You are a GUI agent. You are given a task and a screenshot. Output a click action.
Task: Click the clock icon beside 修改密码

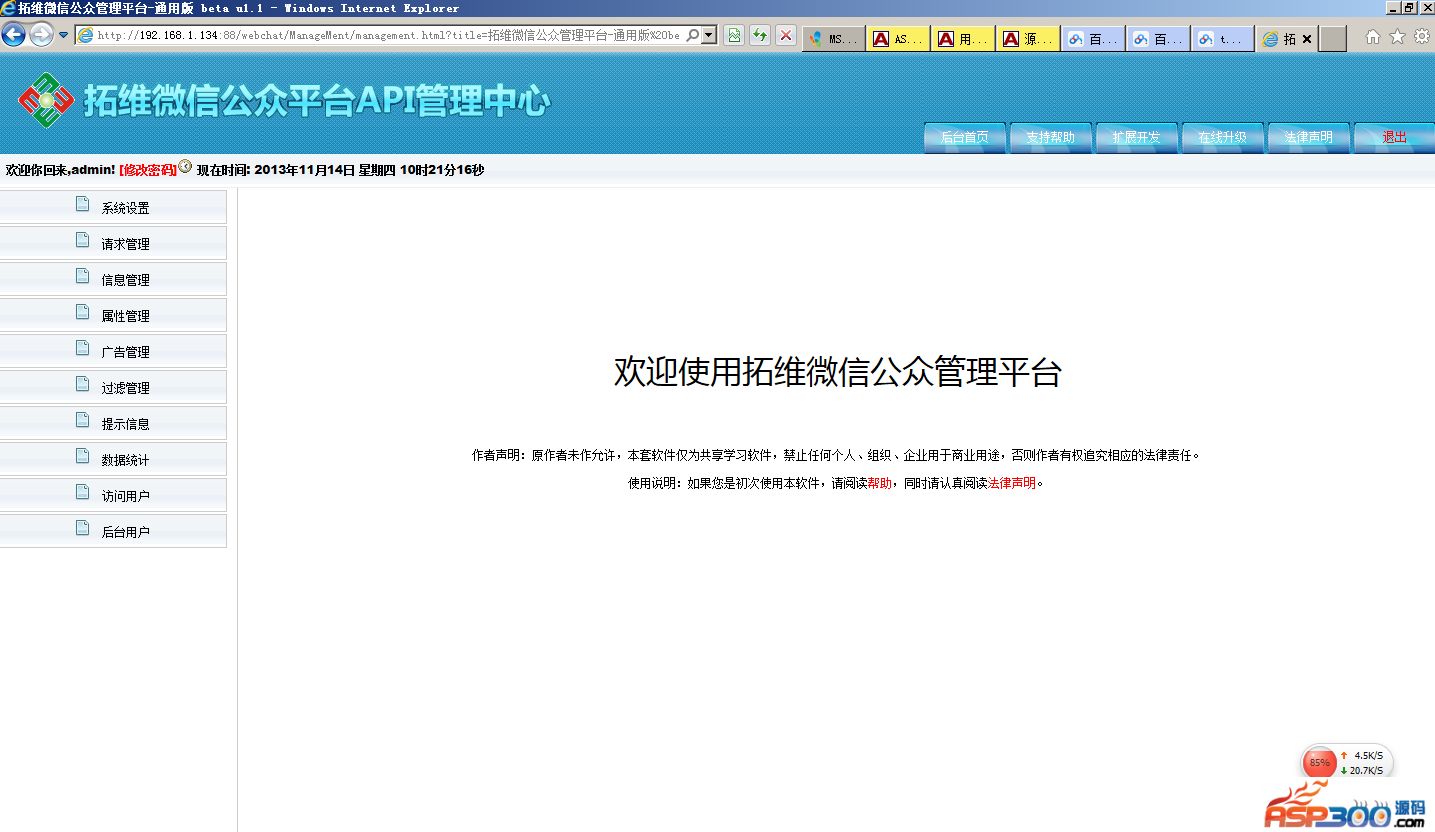tap(185, 168)
